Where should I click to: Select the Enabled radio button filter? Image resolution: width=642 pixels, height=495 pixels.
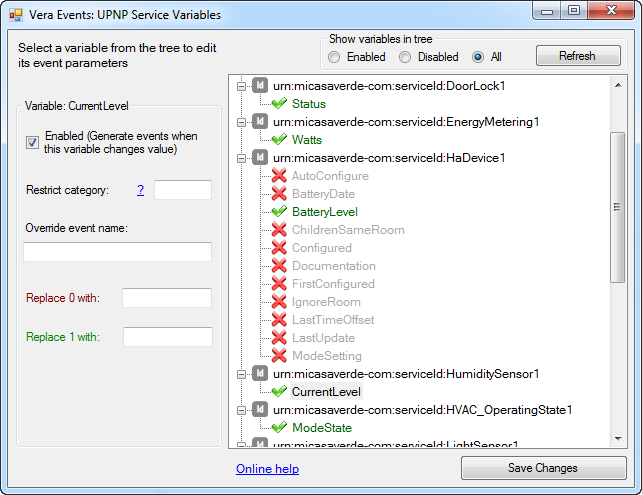tap(334, 57)
